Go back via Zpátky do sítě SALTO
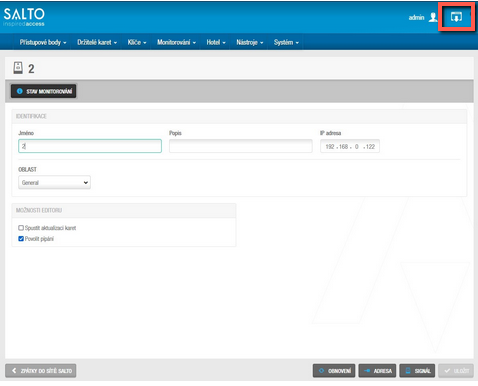 coord(41,371)
